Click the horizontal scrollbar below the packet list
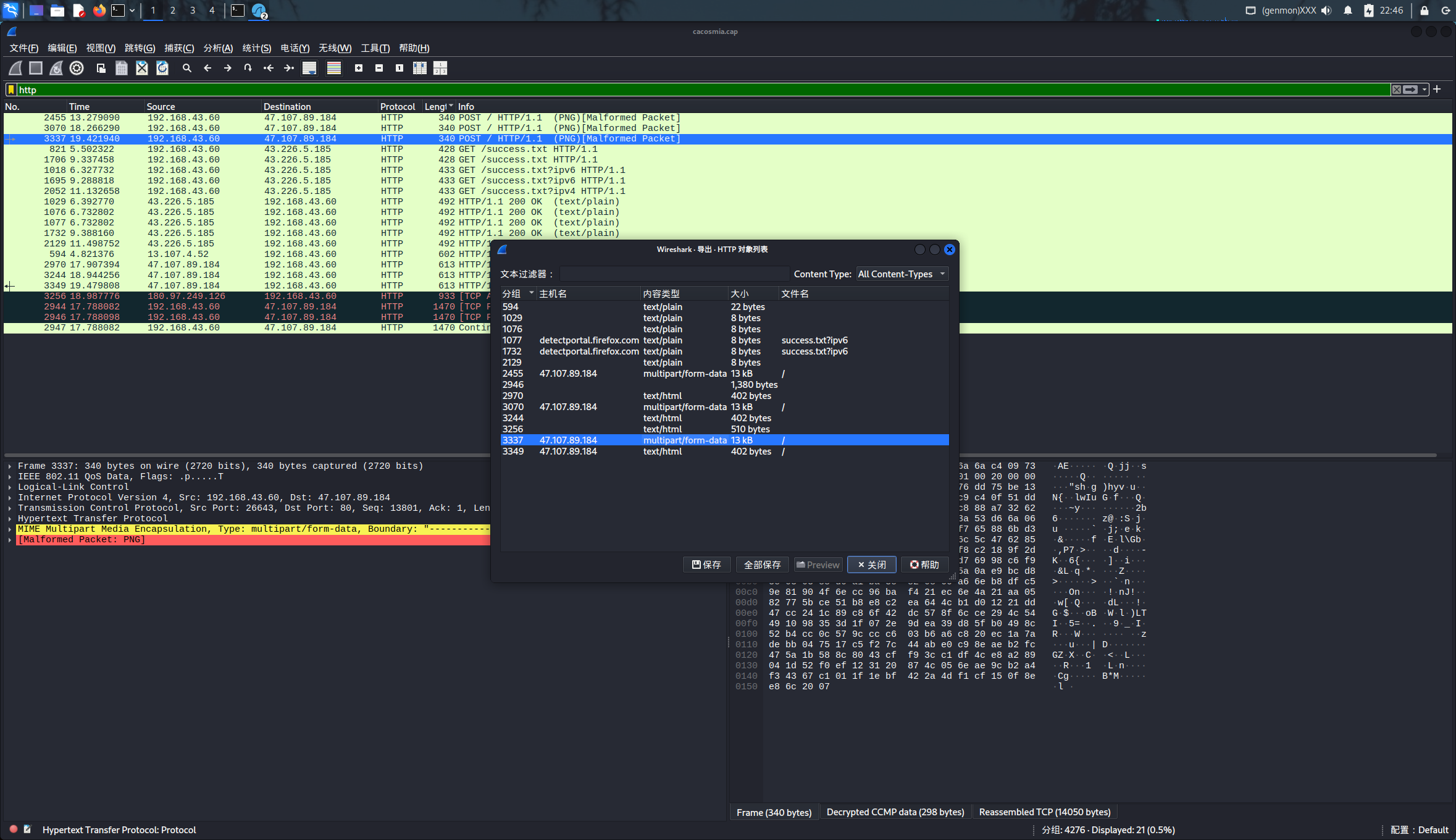 pos(247,455)
